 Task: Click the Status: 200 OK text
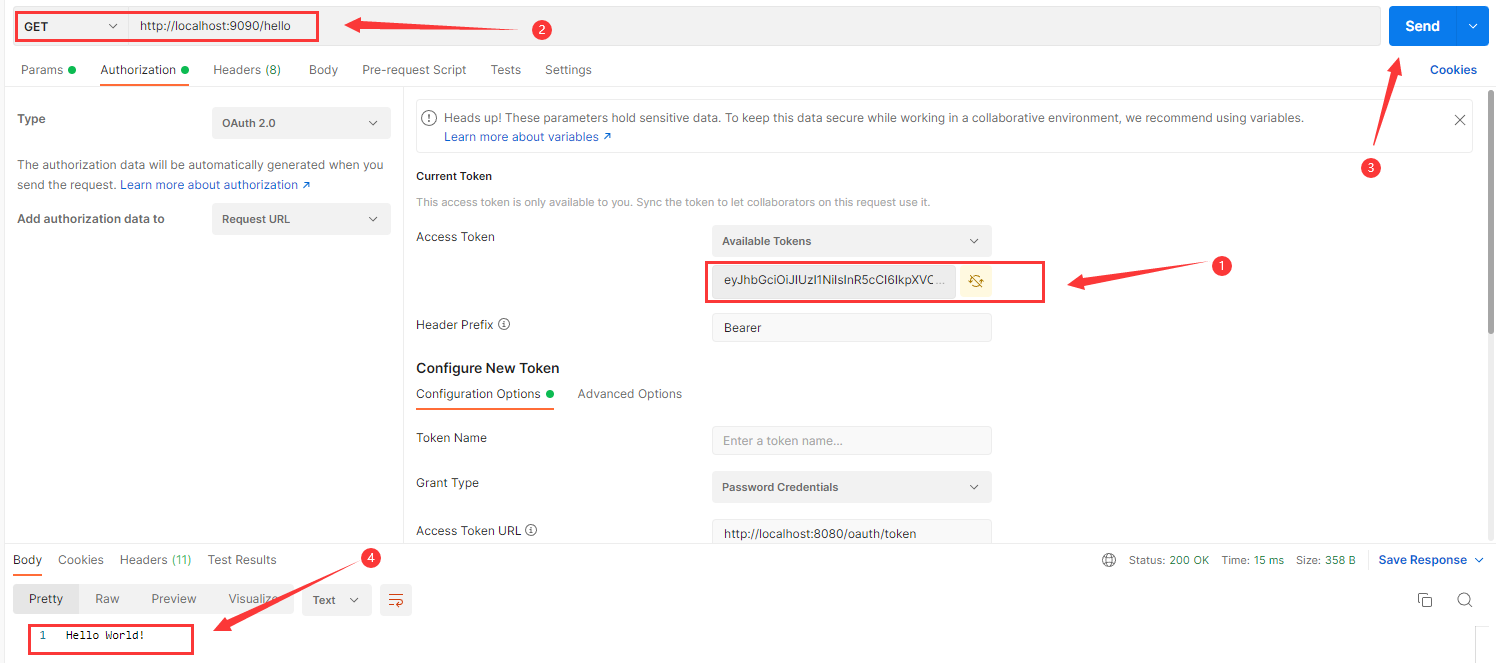coord(1169,560)
